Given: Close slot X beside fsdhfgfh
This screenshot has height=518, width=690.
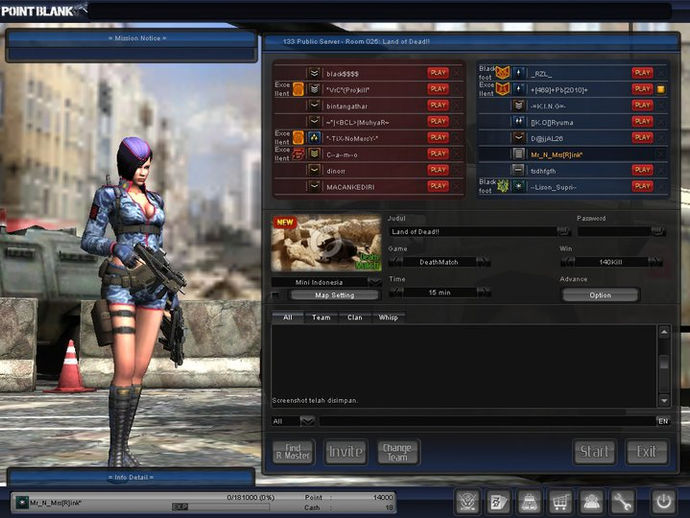Looking at the screenshot, I should click(x=661, y=170).
